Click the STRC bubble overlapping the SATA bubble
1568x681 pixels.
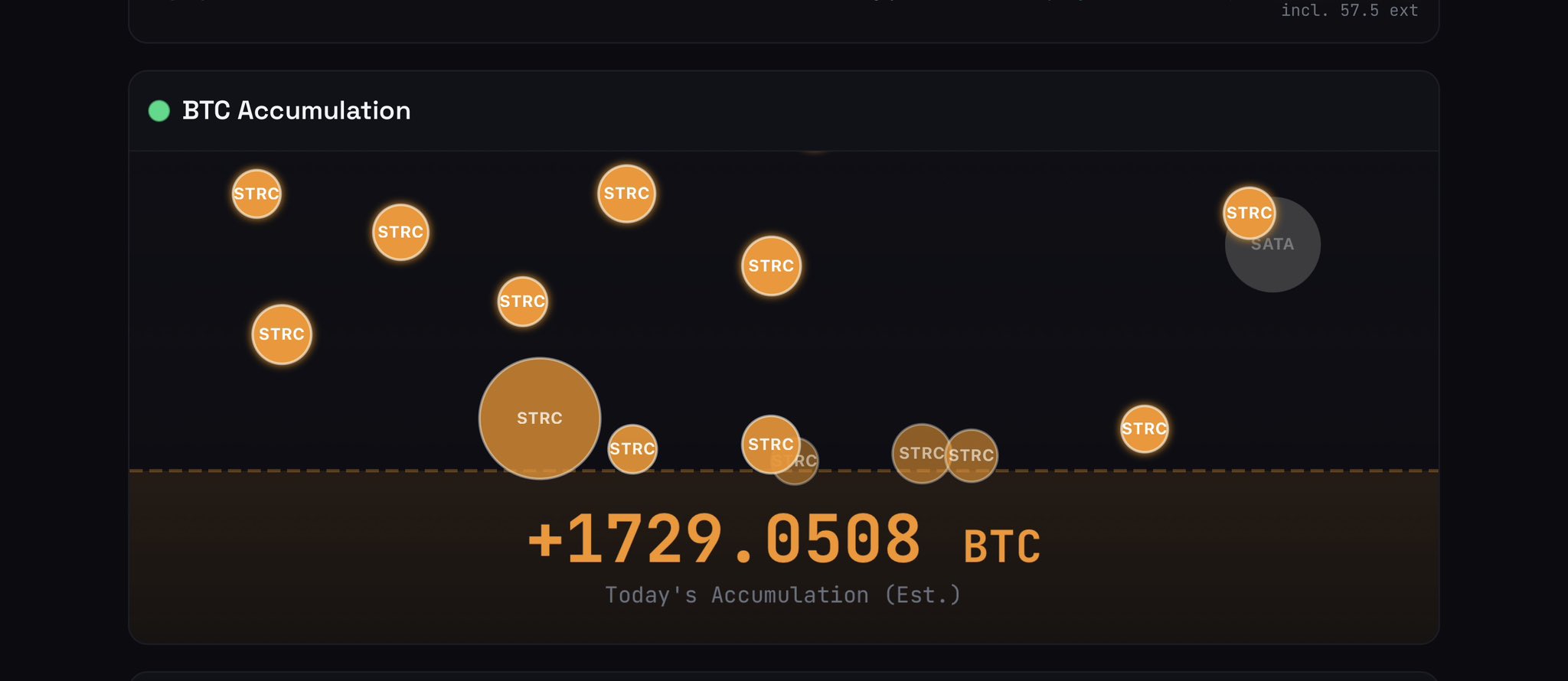coord(1249,213)
